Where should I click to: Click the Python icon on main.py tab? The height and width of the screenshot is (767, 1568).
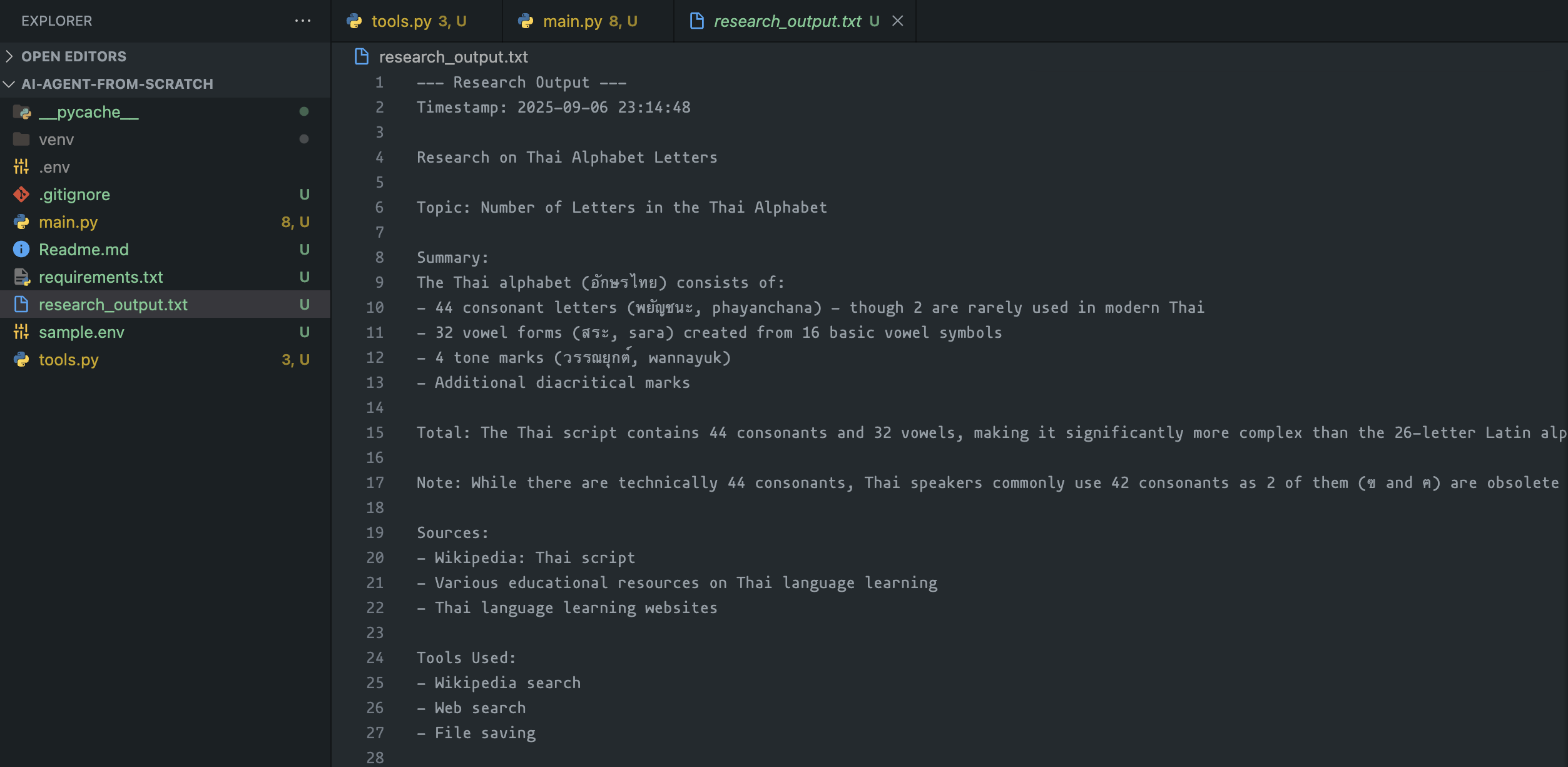[526, 21]
